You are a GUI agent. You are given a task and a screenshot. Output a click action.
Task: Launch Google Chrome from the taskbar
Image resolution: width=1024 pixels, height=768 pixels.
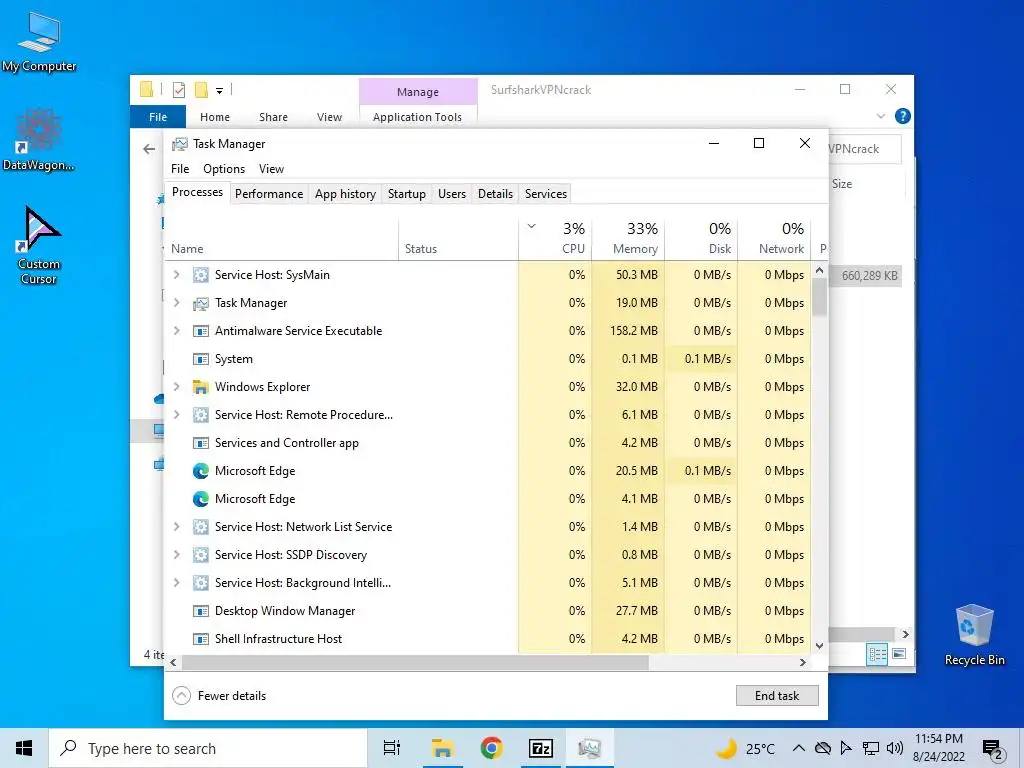pyautogui.click(x=491, y=748)
